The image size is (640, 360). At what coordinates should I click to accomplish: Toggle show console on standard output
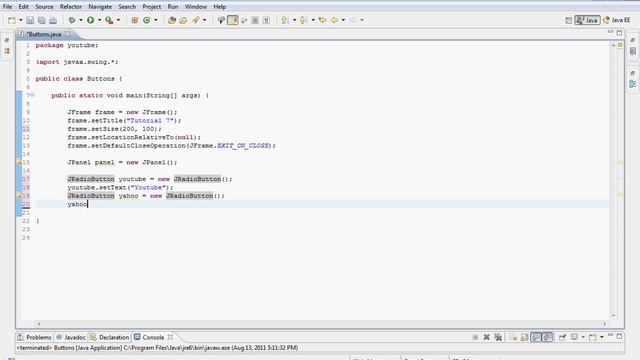click(536, 337)
